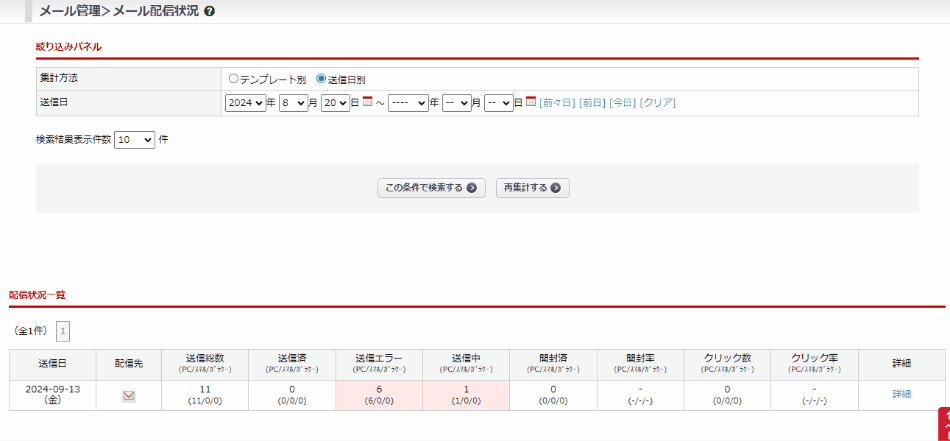This screenshot has height=441, width=950.
Task: Click [前日] date shortcut link
Action: point(592,103)
